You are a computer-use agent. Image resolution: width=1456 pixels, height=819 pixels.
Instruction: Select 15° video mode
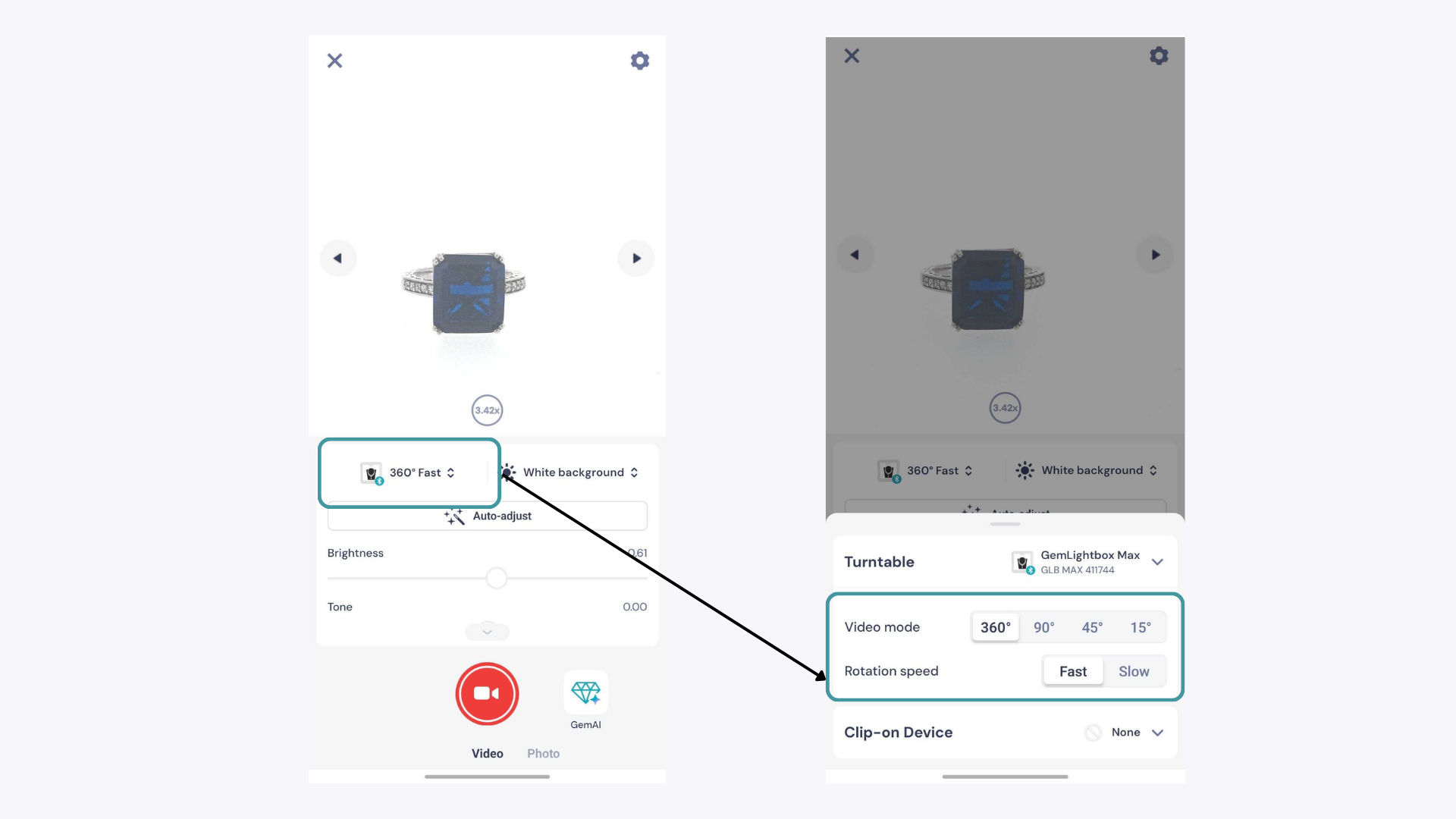(1141, 627)
